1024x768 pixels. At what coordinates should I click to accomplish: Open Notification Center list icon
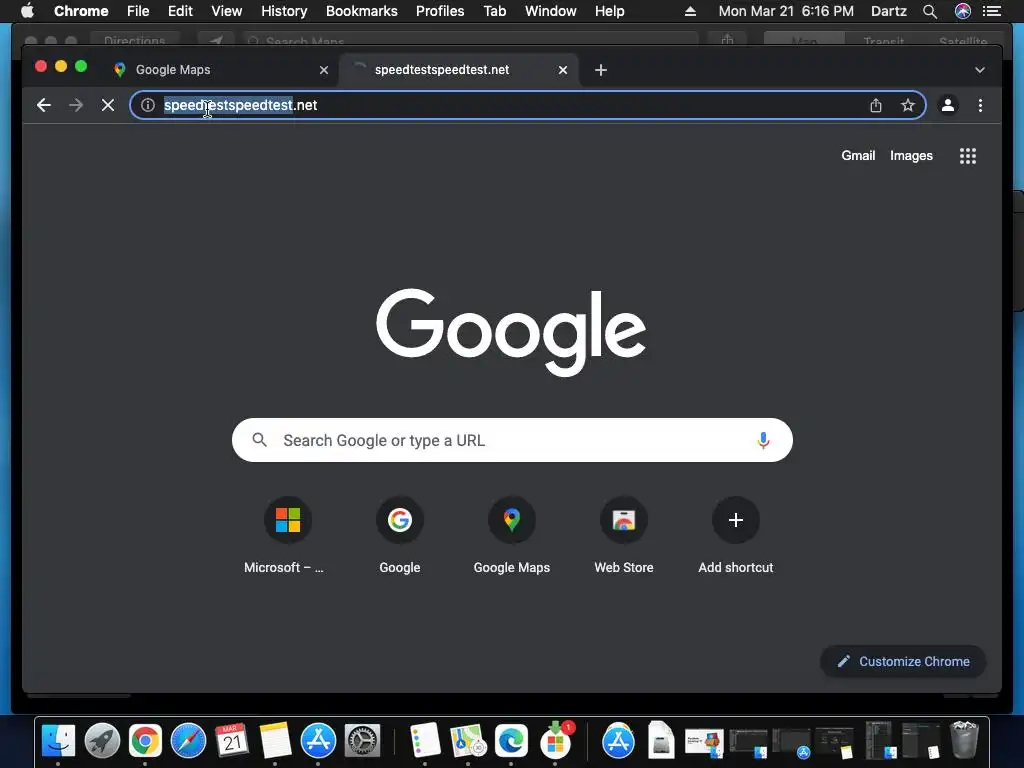pyautogui.click(x=991, y=11)
